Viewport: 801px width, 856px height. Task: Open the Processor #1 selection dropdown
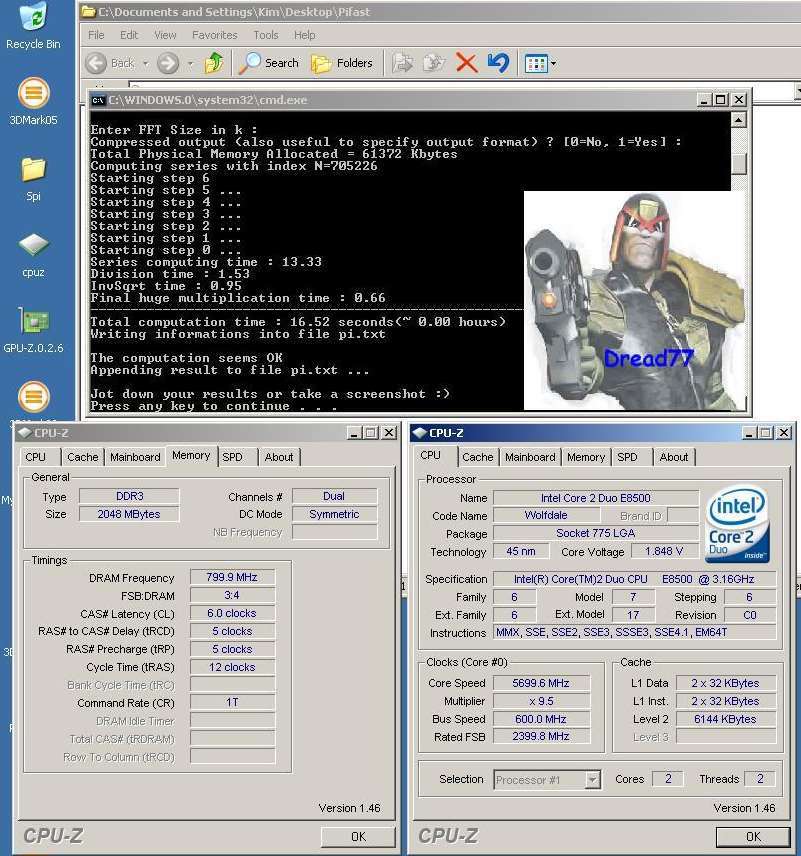pyautogui.click(x=593, y=780)
